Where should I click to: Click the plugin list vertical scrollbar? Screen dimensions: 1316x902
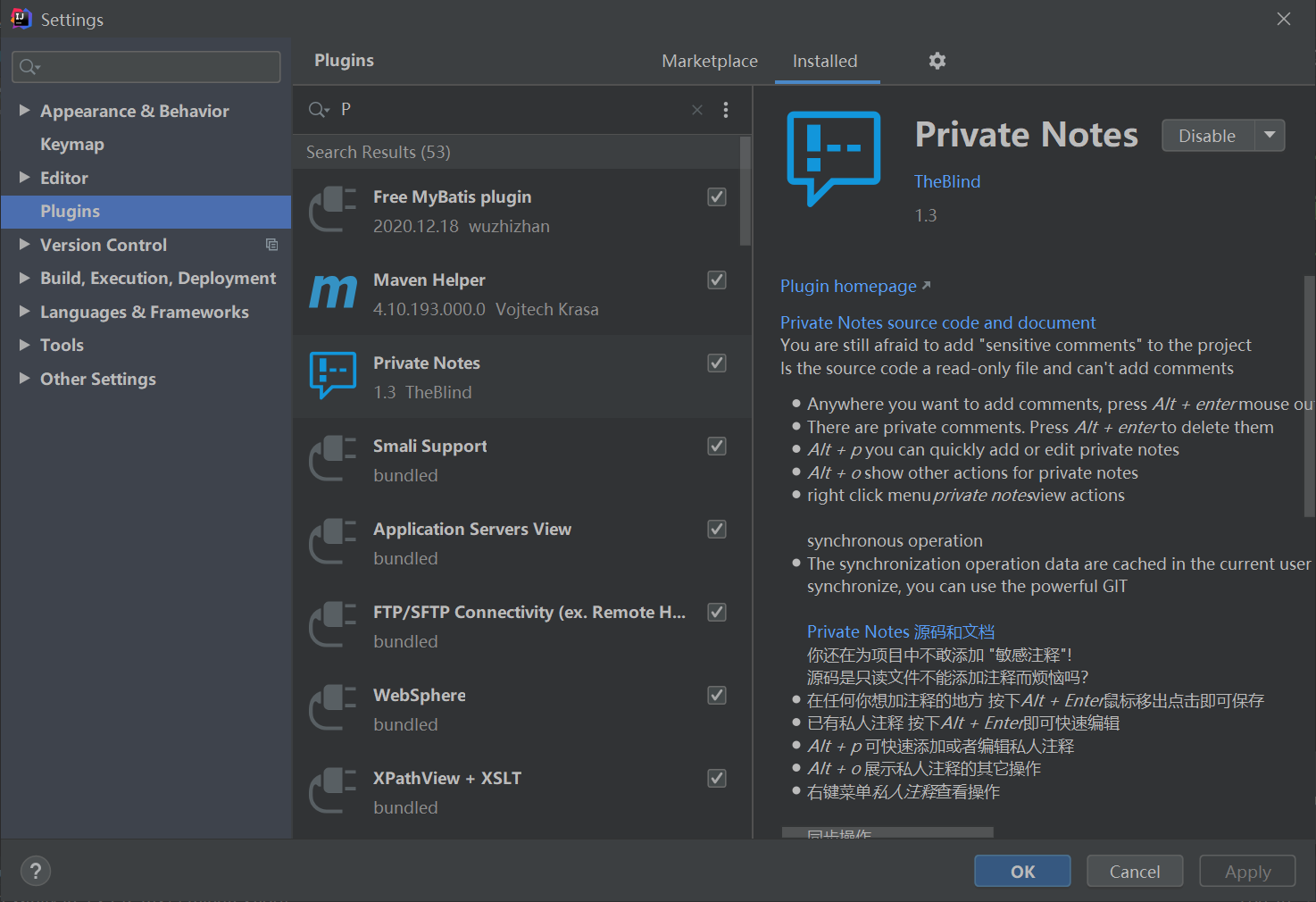pos(745,190)
